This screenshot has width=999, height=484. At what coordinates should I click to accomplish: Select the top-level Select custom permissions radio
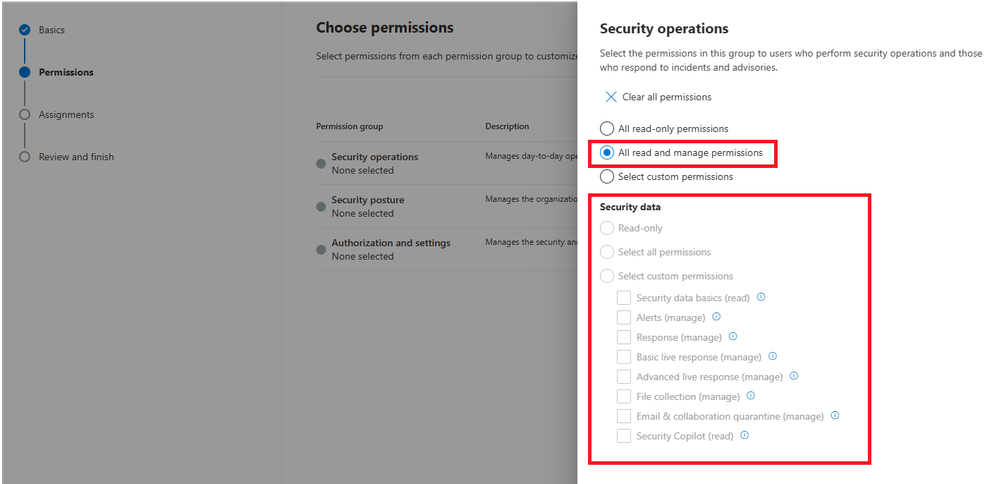(607, 177)
